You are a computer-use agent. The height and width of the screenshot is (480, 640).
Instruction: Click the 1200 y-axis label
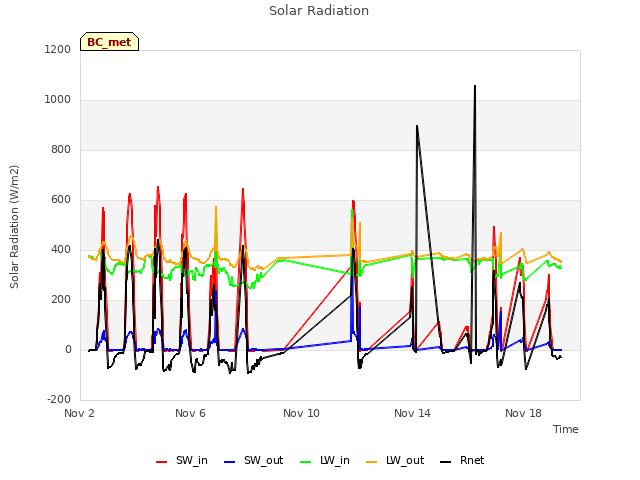[58, 49]
